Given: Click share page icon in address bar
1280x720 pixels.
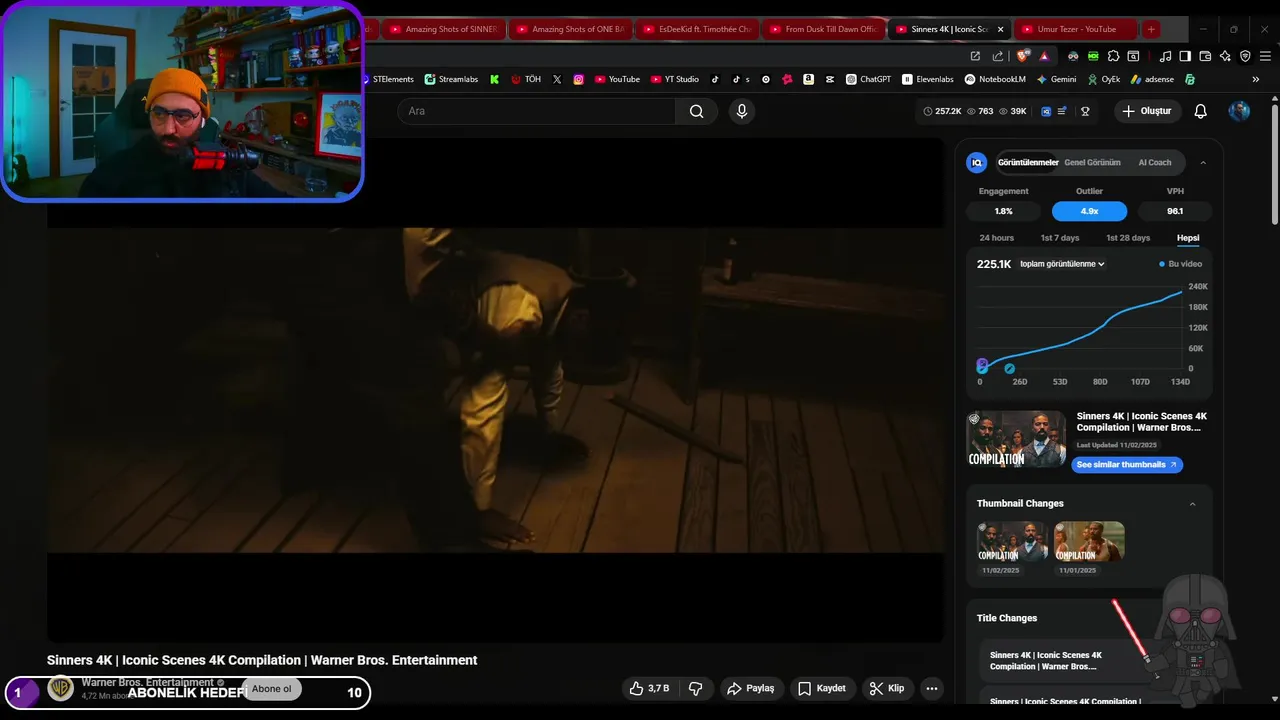Looking at the screenshot, I should pos(998,56).
